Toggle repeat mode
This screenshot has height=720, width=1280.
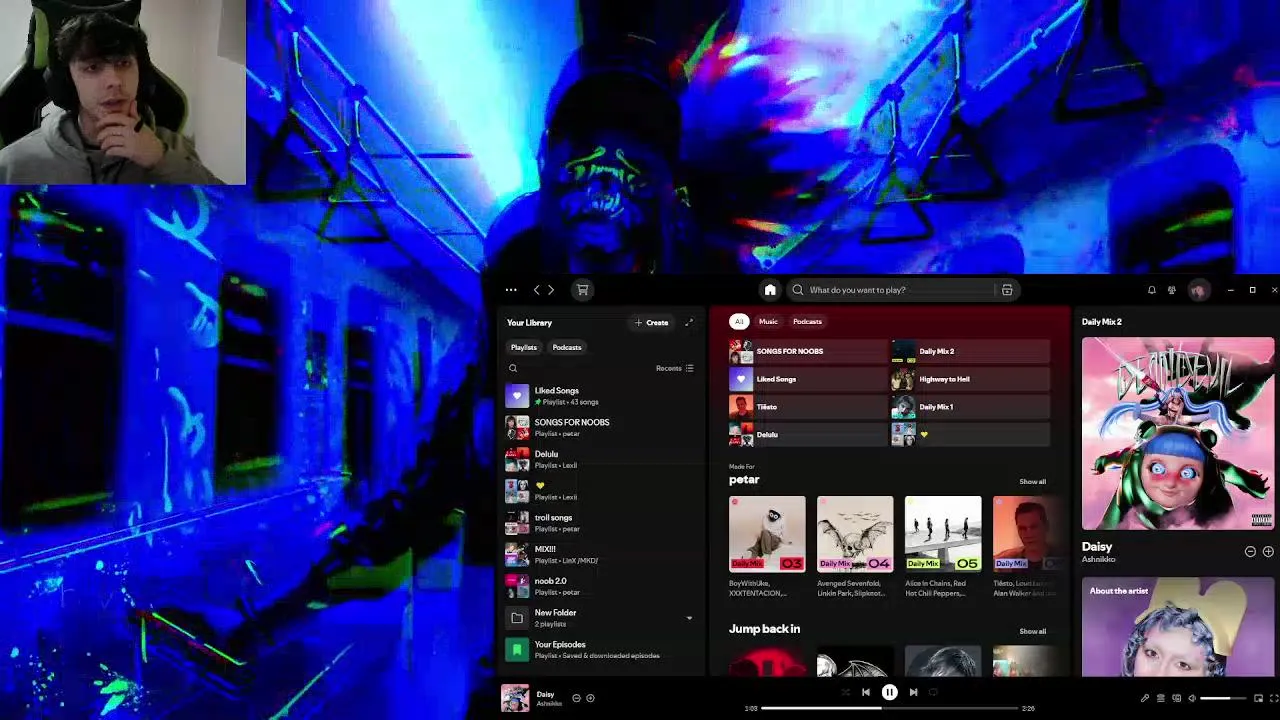[x=934, y=692]
